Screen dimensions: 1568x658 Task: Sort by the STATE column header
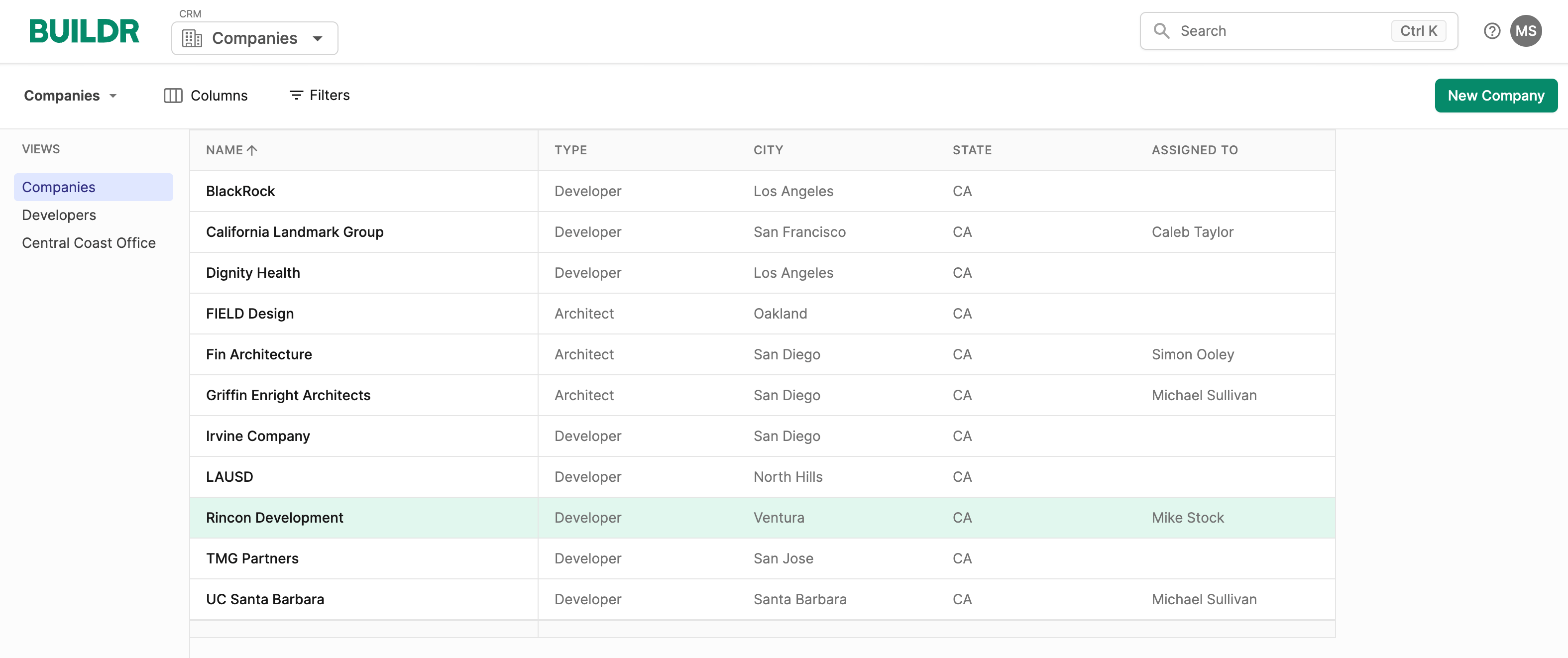pos(972,150)
